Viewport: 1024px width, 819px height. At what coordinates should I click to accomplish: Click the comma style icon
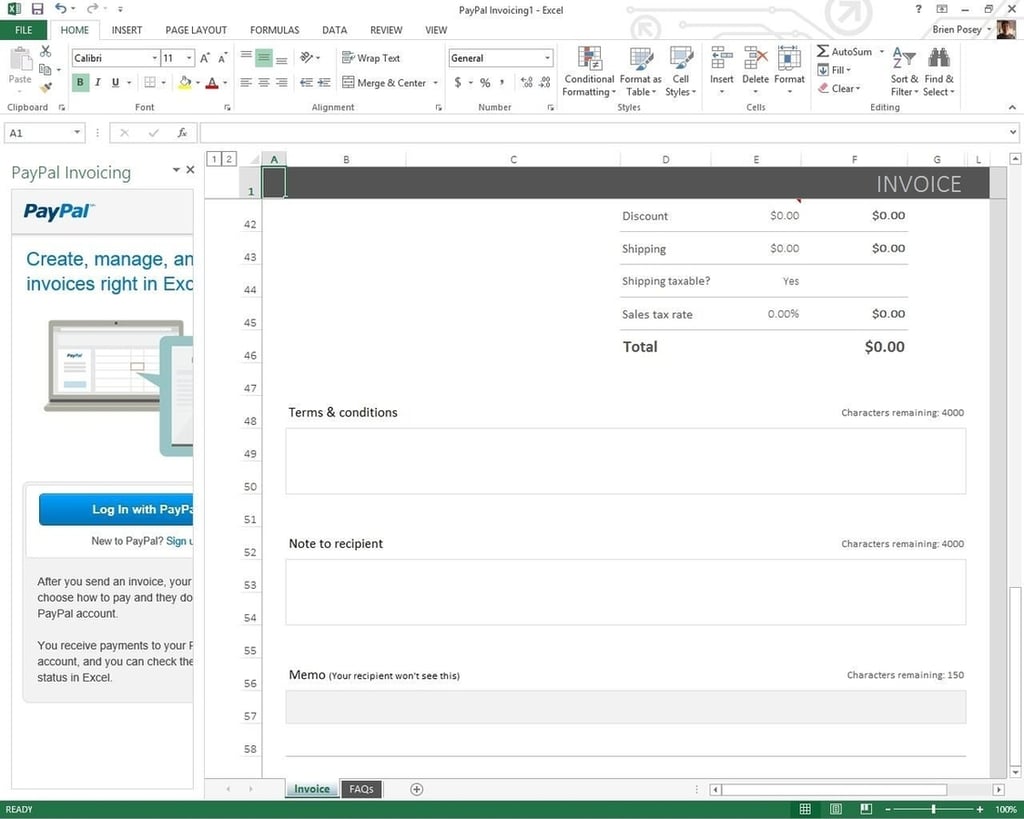pos(502,82)
